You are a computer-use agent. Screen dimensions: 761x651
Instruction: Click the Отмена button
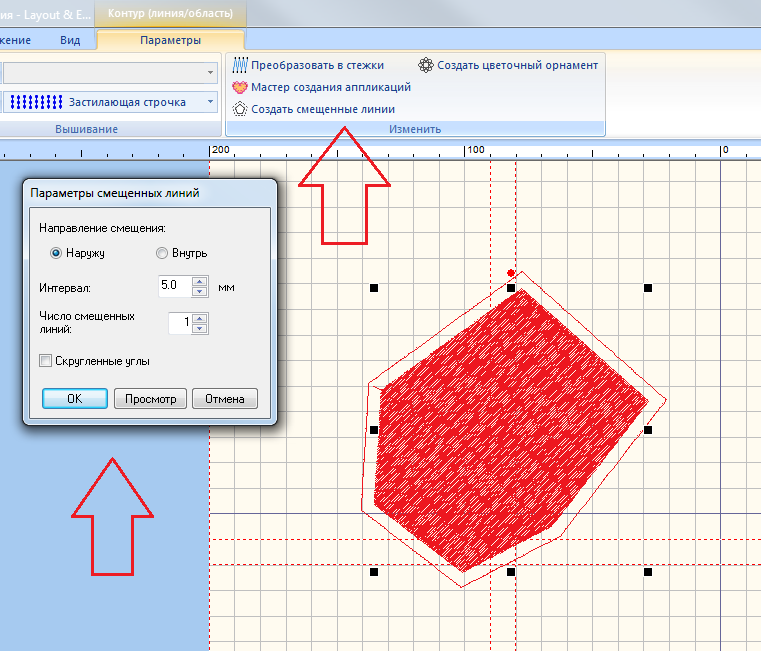pyautogui.click(x=225, y=399)
